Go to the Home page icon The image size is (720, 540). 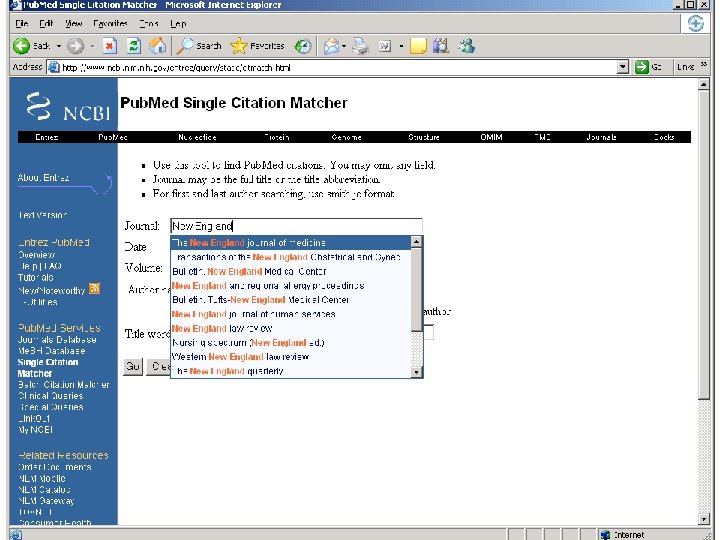click(158, 45)
